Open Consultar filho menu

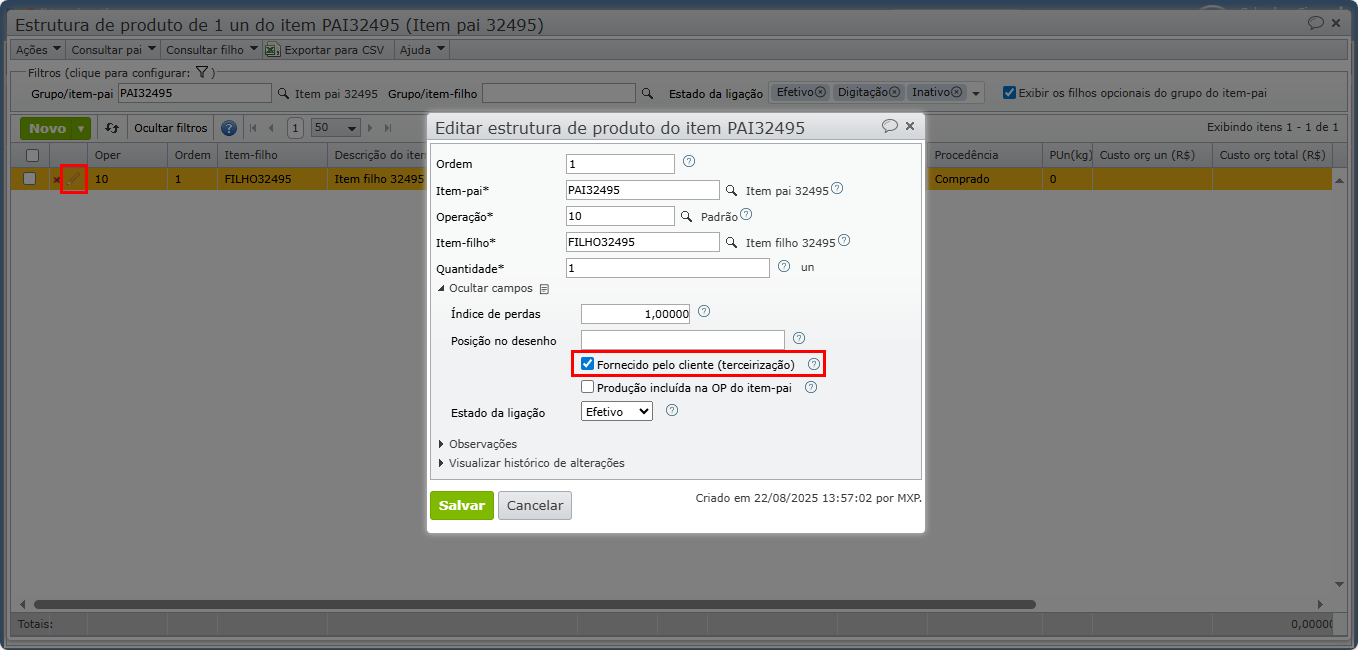212,49
